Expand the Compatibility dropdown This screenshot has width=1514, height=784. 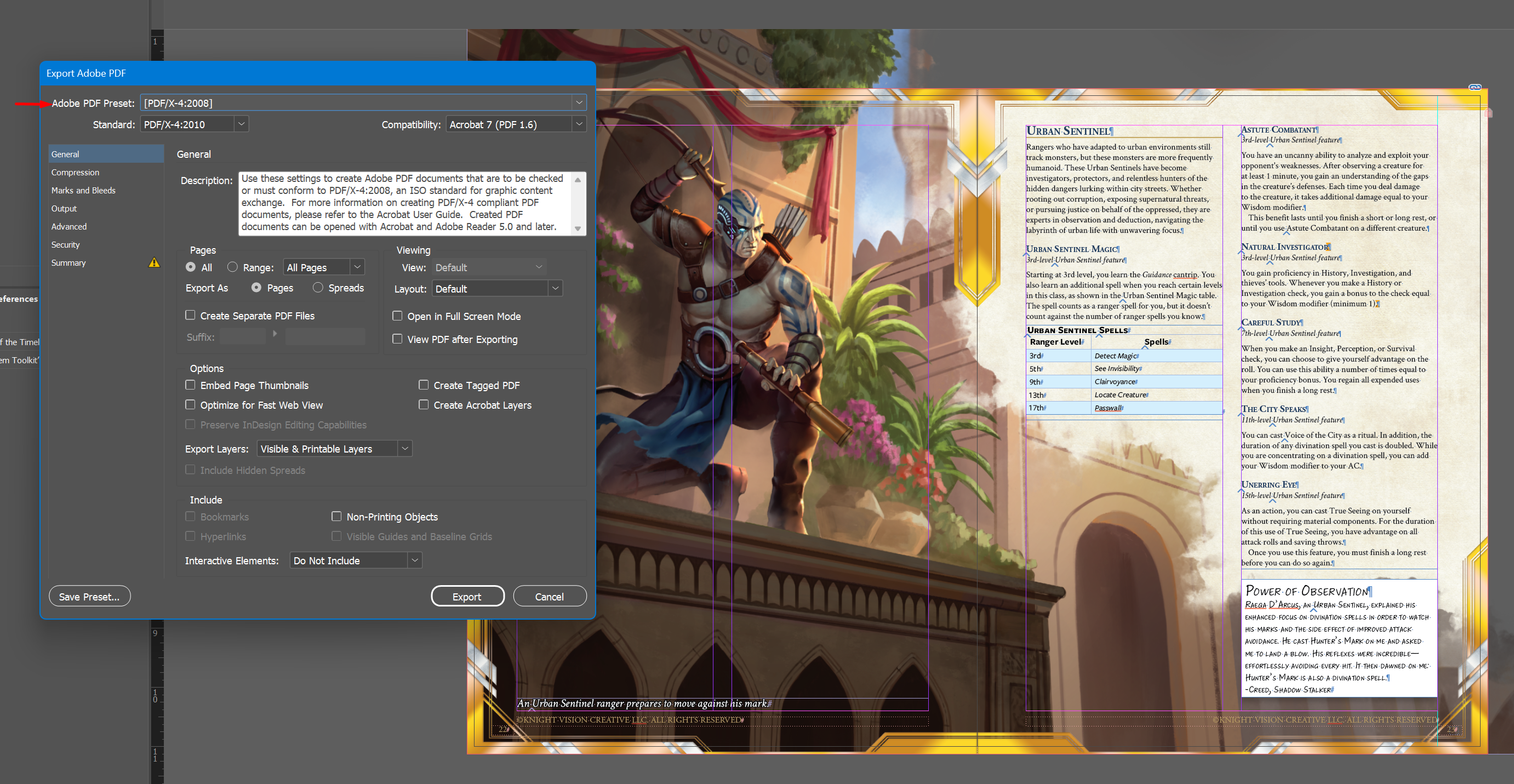click(x=579, y=124)
